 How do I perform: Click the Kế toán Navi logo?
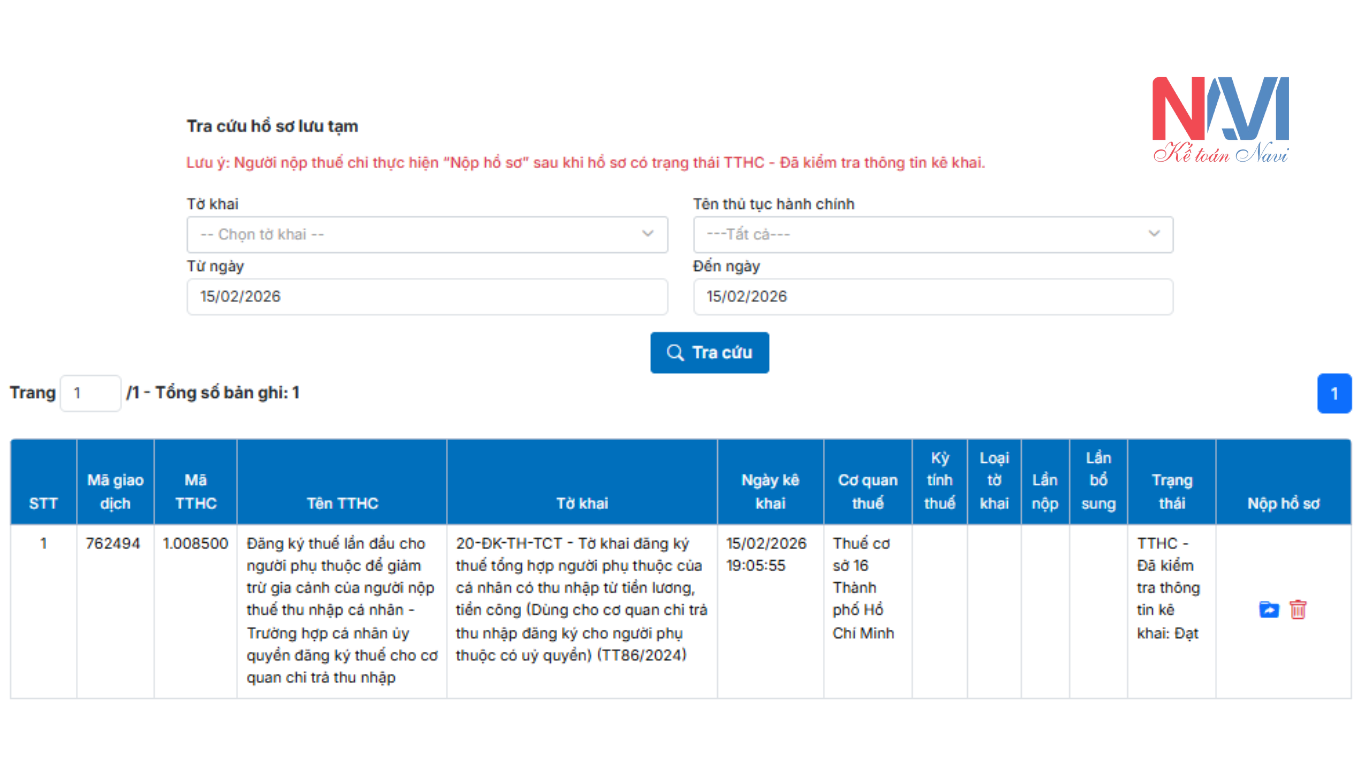point(1221,120)
